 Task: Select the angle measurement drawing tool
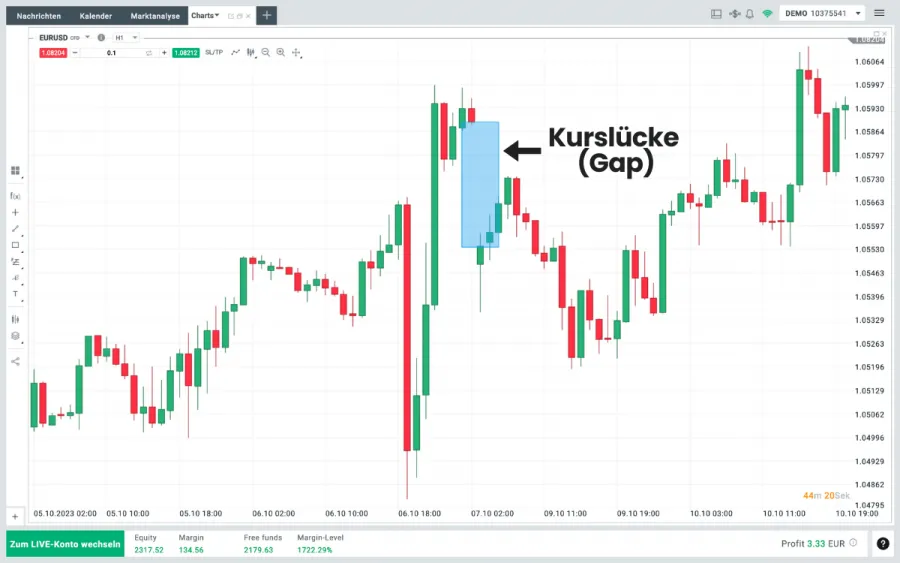15,278
